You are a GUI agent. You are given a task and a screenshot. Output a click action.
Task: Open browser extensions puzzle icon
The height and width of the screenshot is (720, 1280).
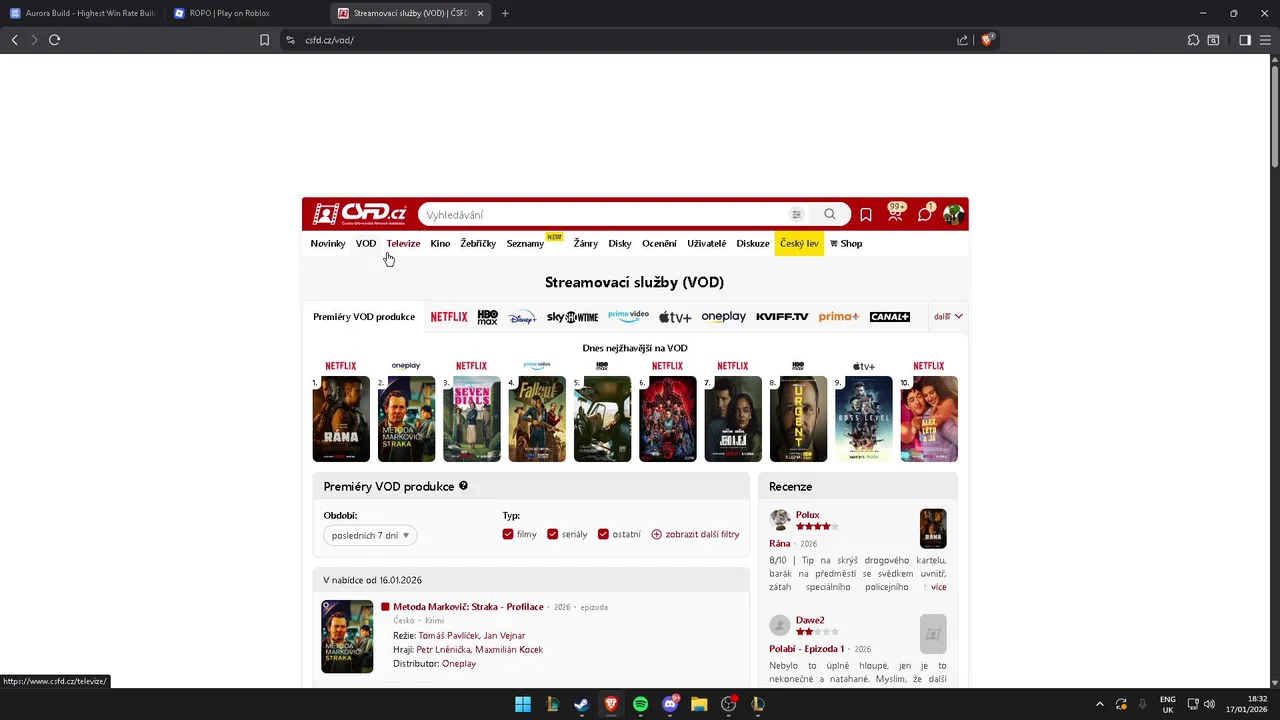click(1193, 40)
